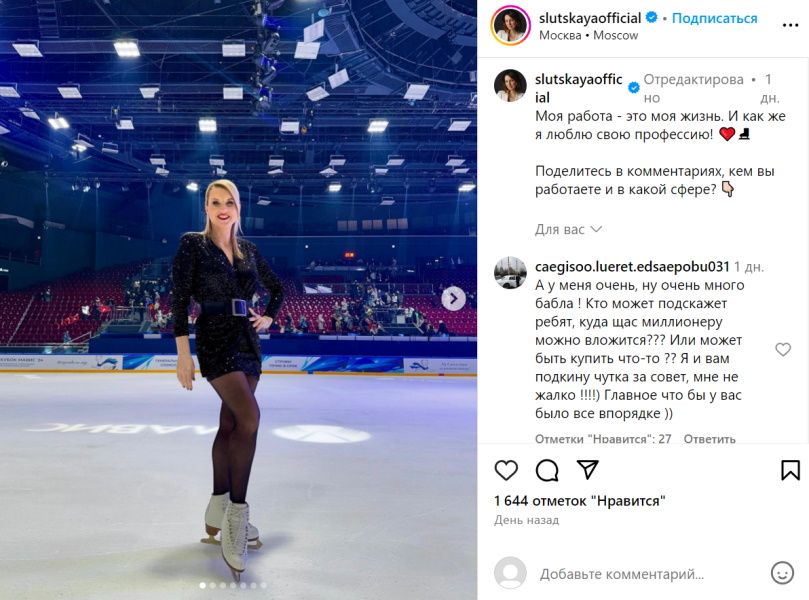Open the Москва • Moscow location link

(588, 36)
